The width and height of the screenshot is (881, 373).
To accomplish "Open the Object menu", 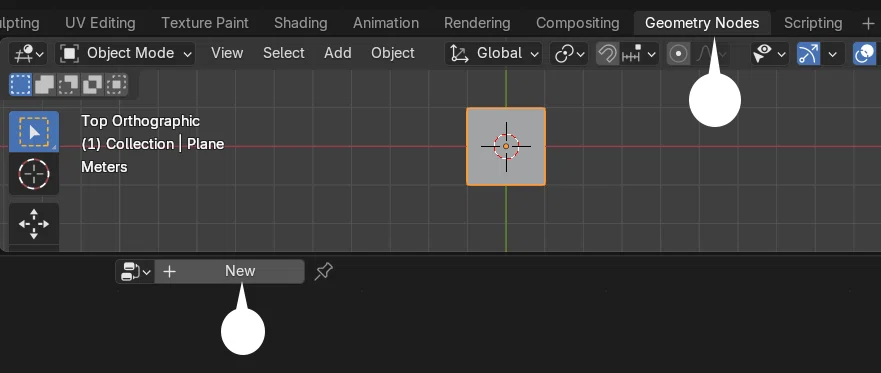I will (393, 53).
